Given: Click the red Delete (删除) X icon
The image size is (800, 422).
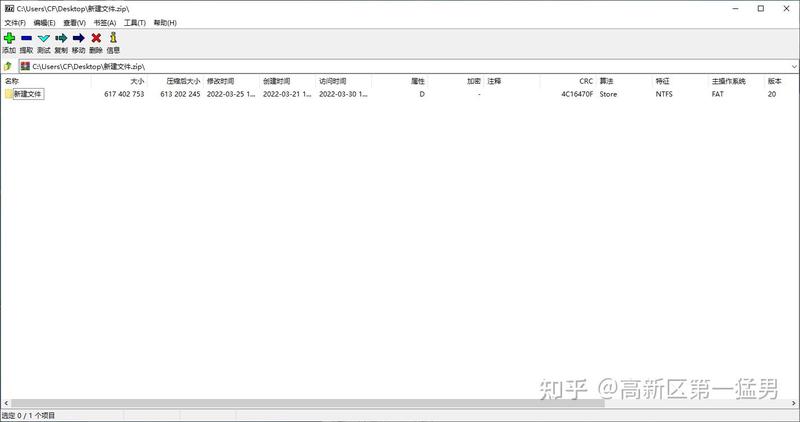Looking at the screenshot, I should [x=96, y=38].
